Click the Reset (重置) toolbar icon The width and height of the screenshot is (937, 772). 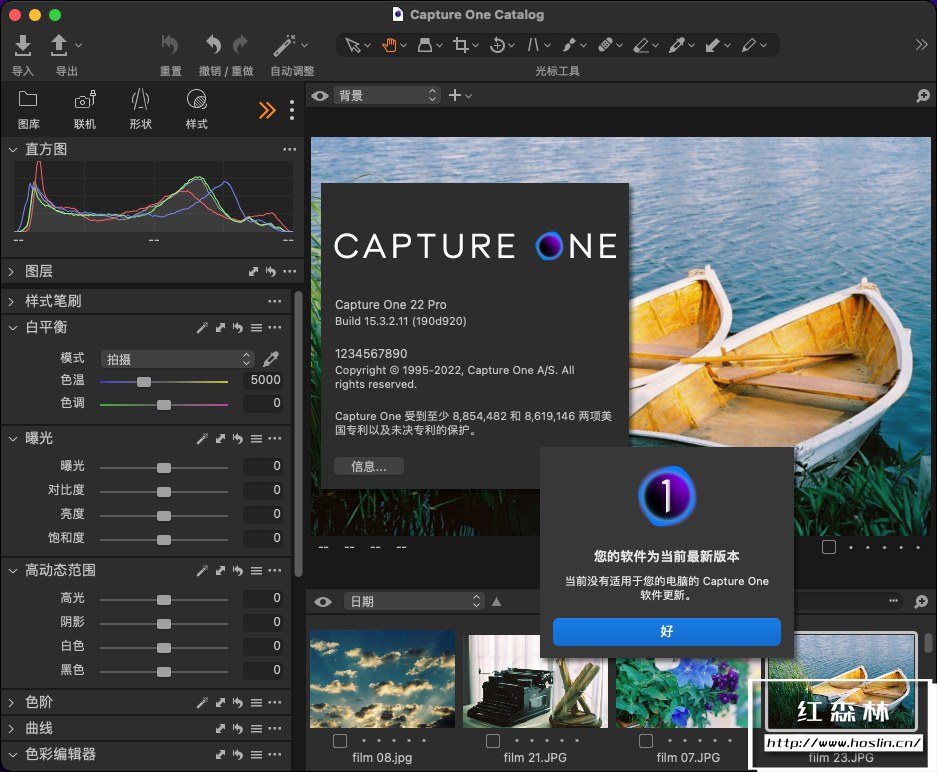click(x=170, y=45)
